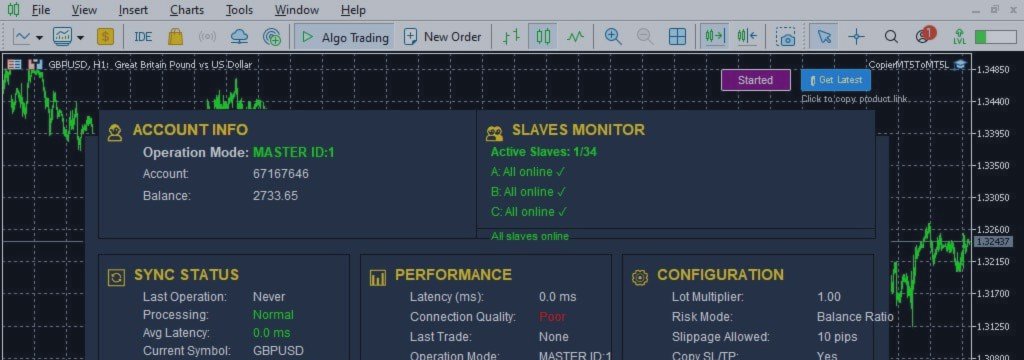Image resolution: width=1024 pixels, height=360 pixels.
Task: Click the gold dollar sign icon
Action: [x=105, y=37]
